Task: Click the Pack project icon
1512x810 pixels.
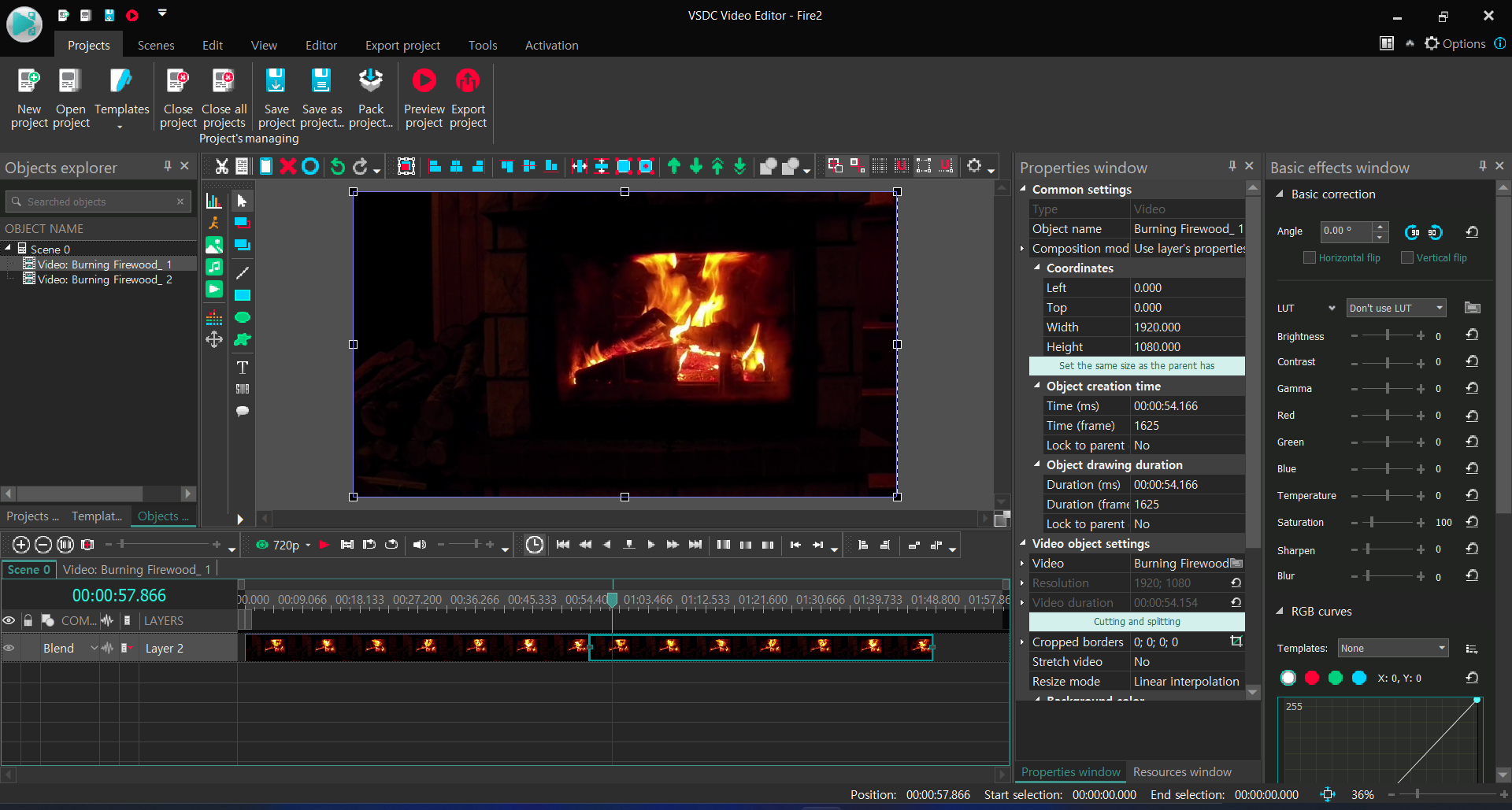Action: click(x=370, y=81)
